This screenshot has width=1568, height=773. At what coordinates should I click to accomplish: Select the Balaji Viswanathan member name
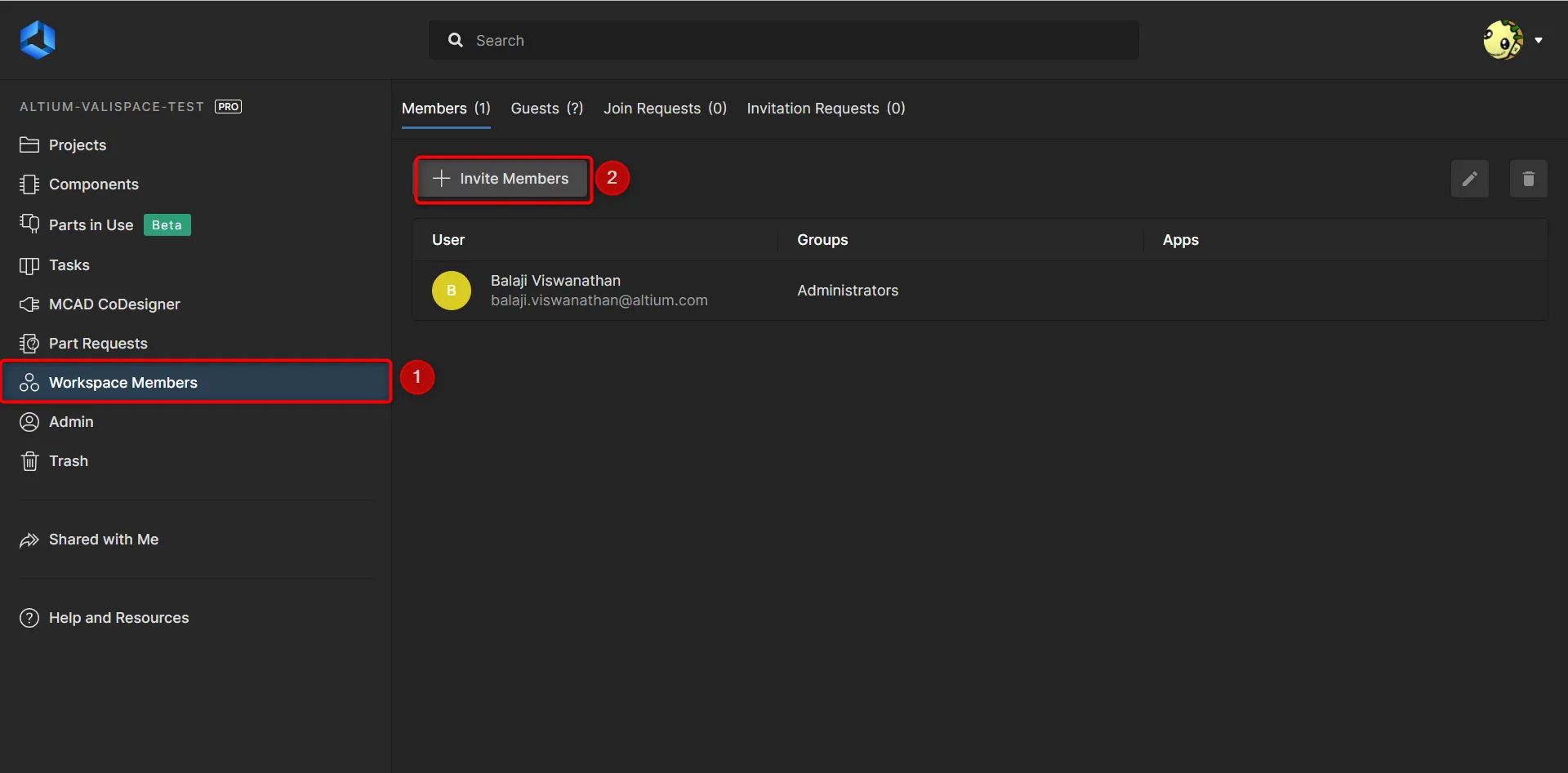pos(555,281)
